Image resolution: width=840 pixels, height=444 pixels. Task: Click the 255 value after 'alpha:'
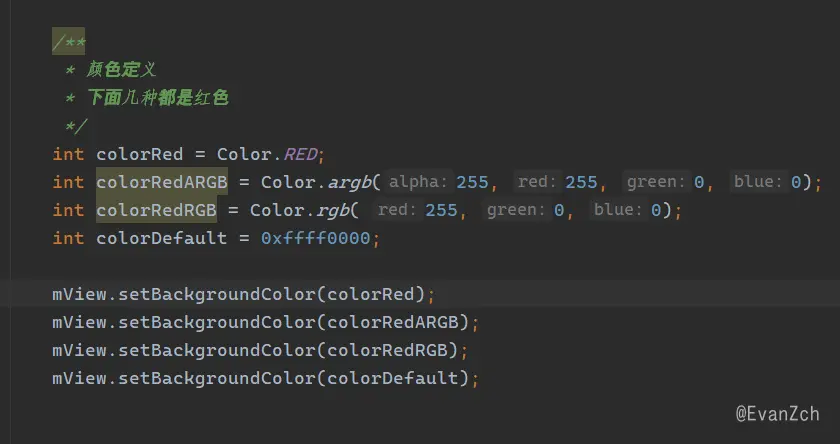(472, 183)
